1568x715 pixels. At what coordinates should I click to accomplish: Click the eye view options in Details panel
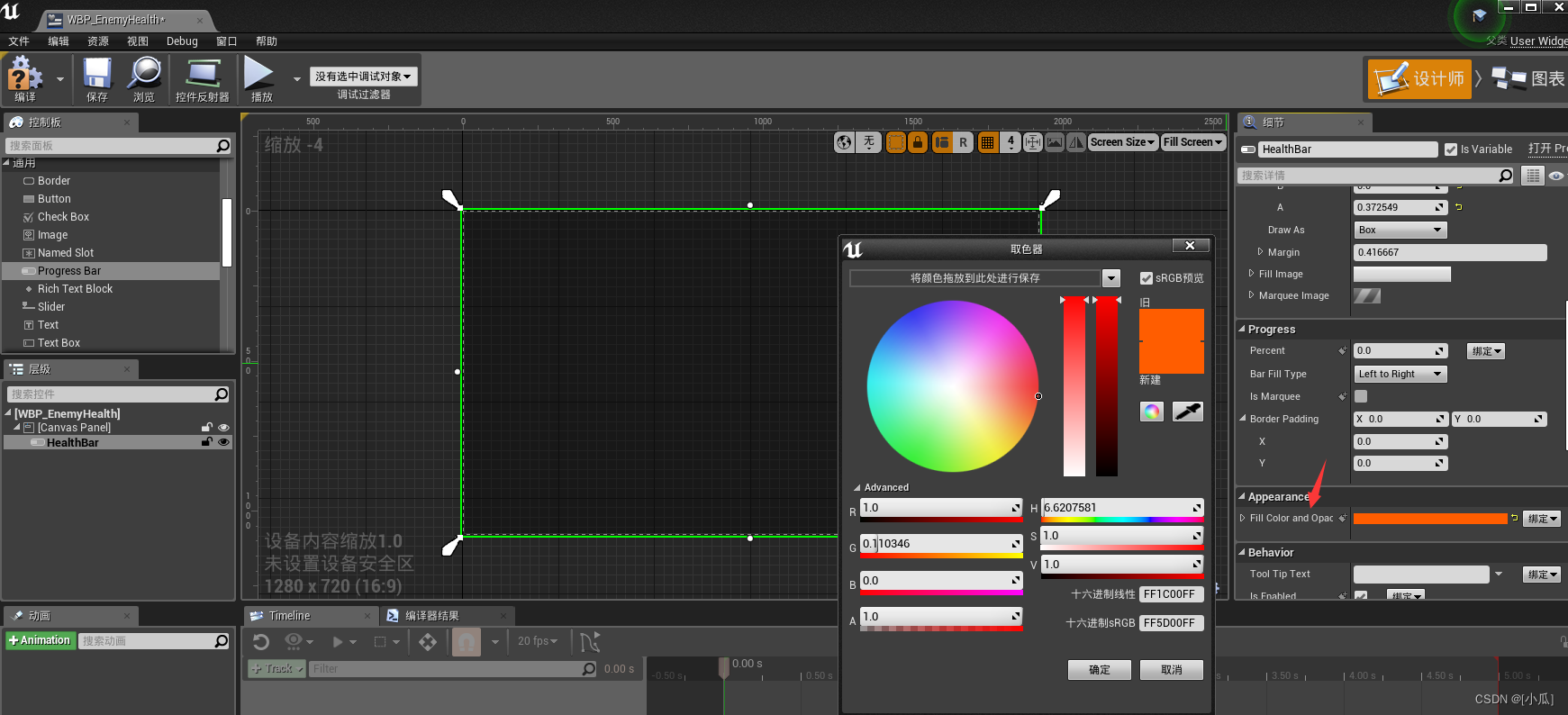point(1556,176)
